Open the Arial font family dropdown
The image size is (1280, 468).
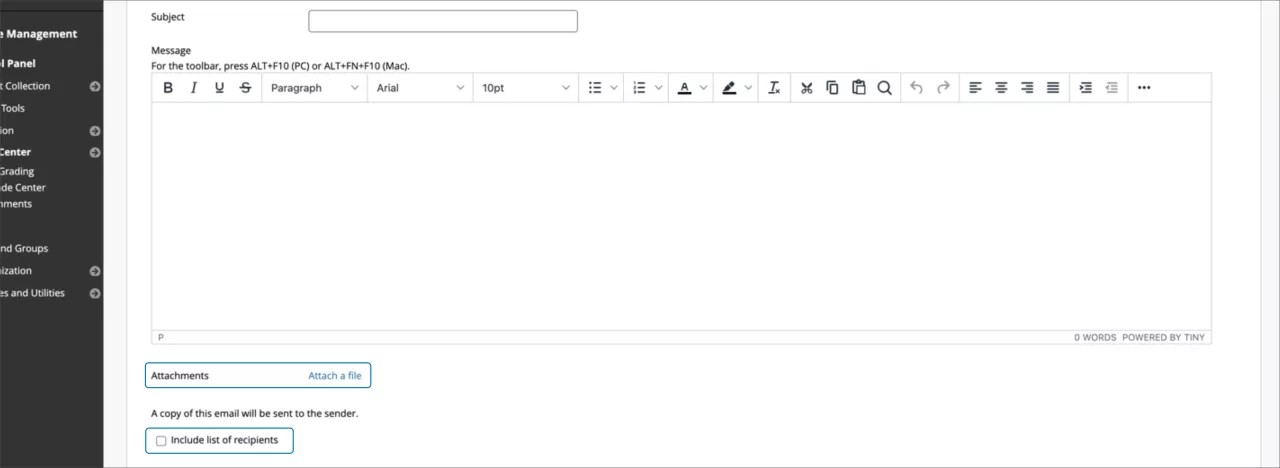click(420, 88)
